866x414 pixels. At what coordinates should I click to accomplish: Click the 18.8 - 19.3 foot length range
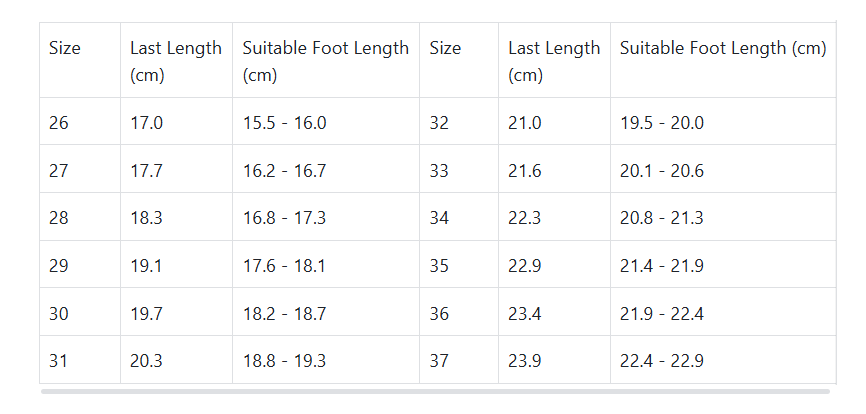284,361
